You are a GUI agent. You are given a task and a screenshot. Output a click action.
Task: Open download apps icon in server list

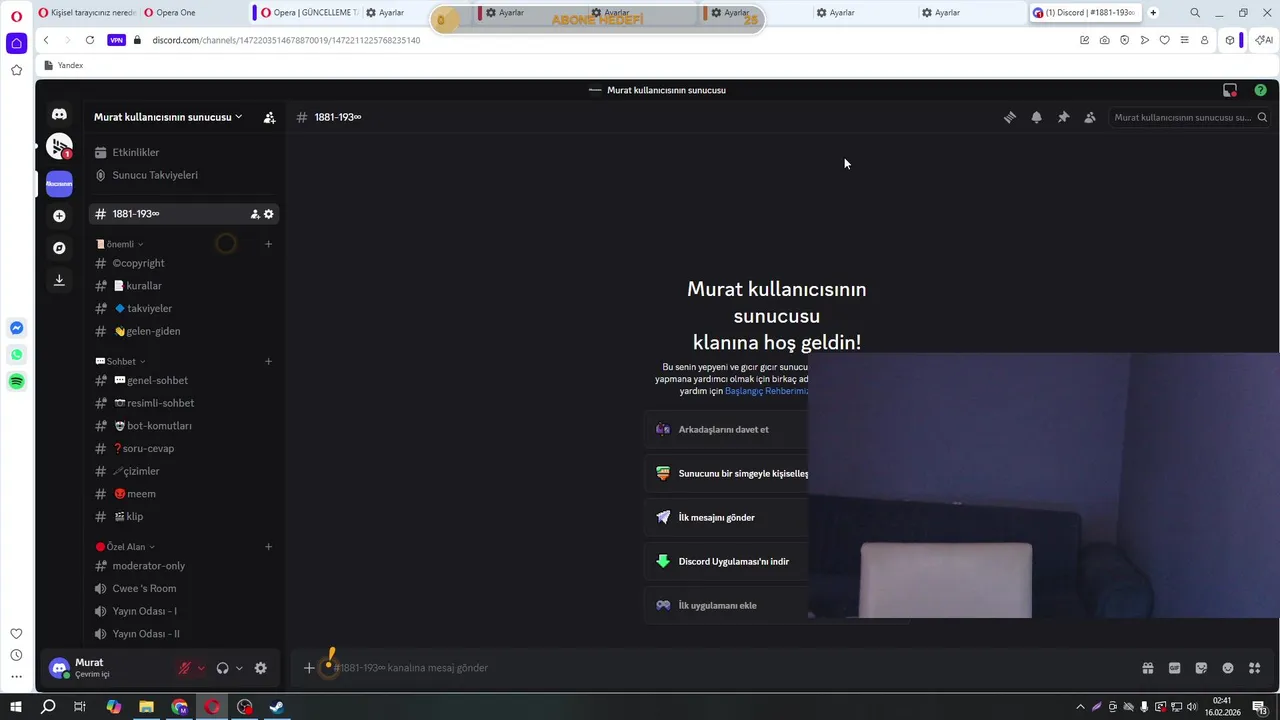(59, 280)
